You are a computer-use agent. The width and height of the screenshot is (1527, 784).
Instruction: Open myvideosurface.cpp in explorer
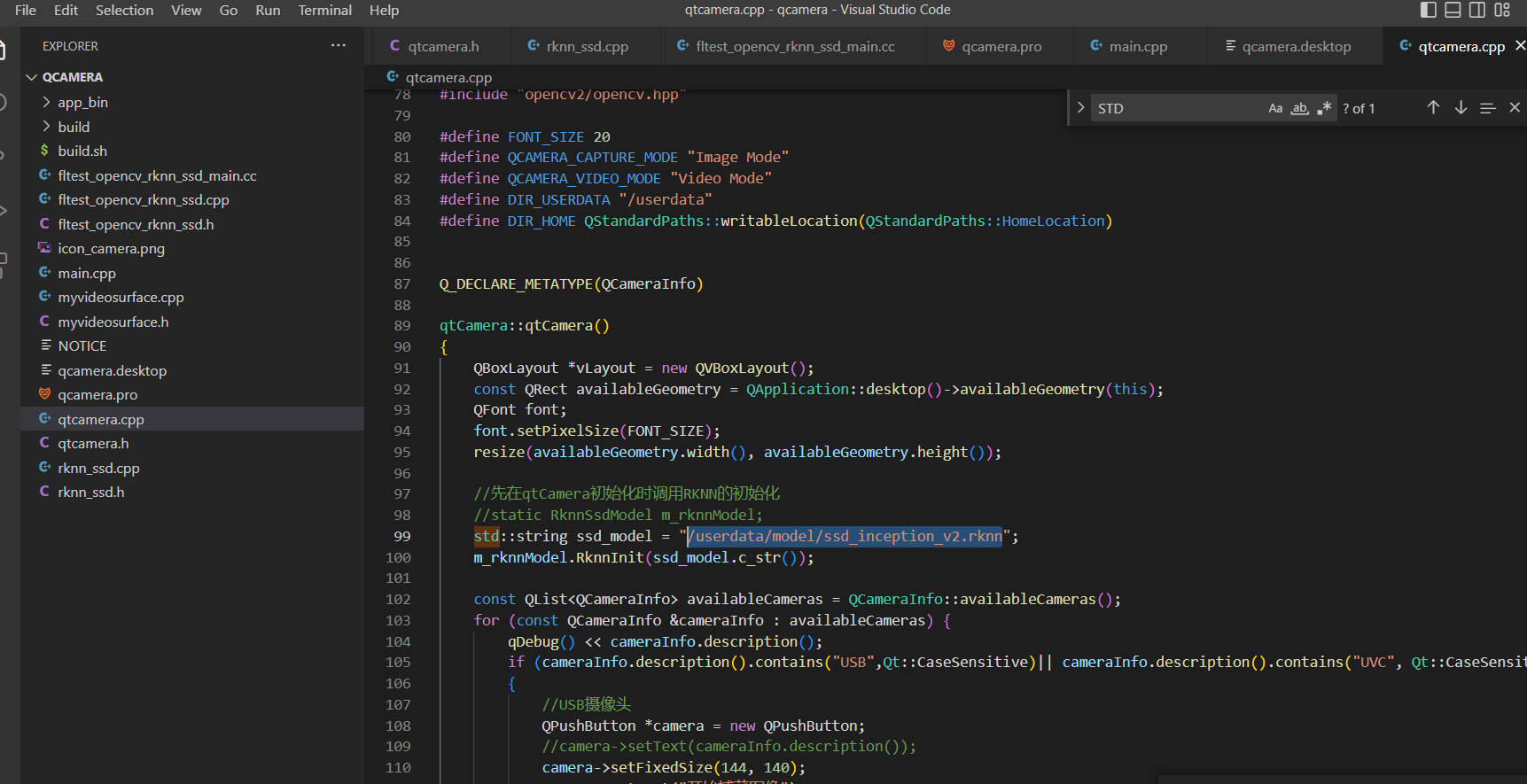[x=192, y=297]
